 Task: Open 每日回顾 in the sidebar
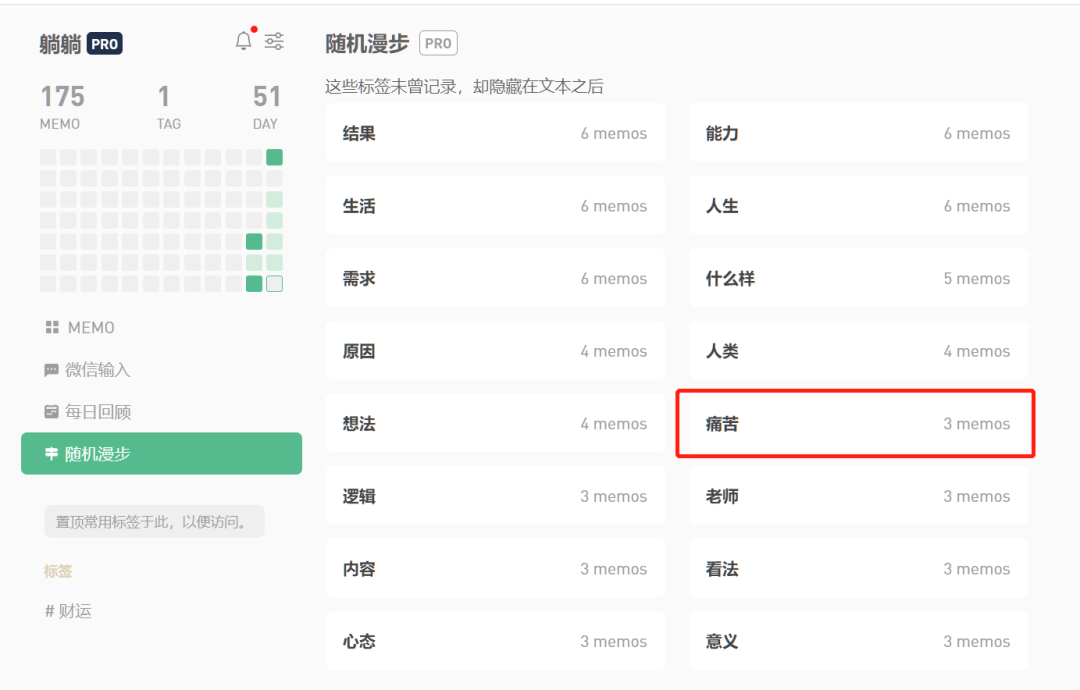87,412
